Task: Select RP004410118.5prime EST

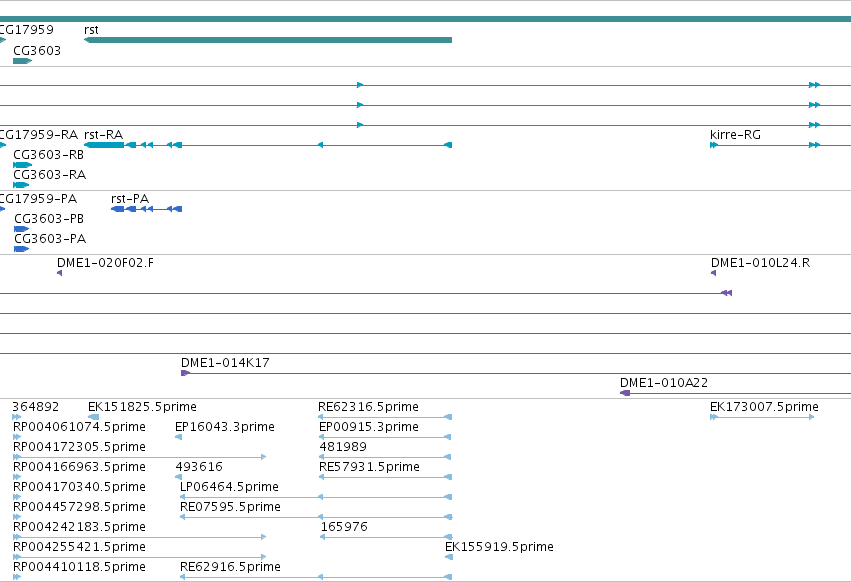Action: pyautogui.click(x=17, y=577)
